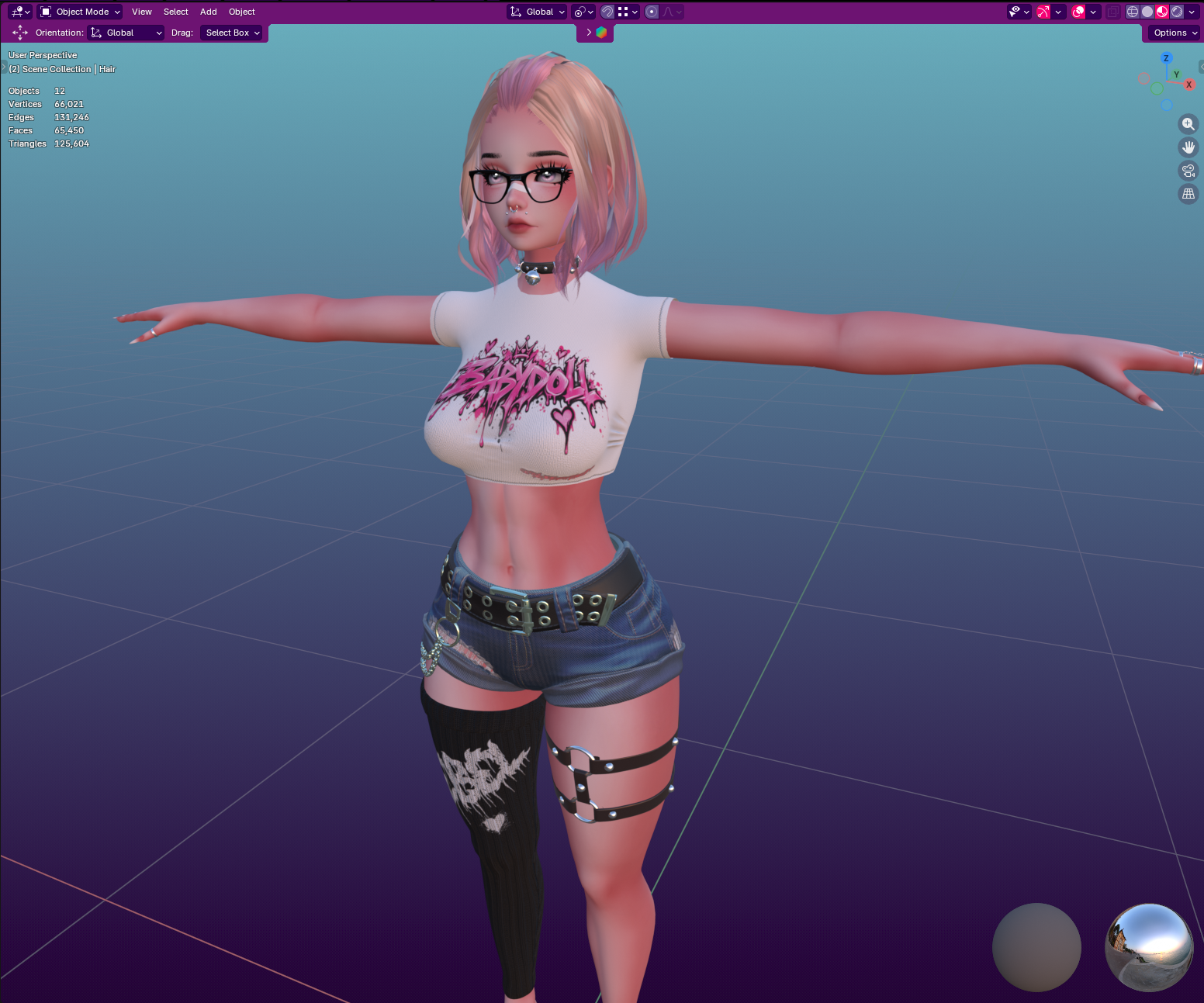The height and width of the screenshot is (1003, 1204).
Task: Click the grey matcap preview sphere
Action: pyautogui.click(x=1037, y=947)
